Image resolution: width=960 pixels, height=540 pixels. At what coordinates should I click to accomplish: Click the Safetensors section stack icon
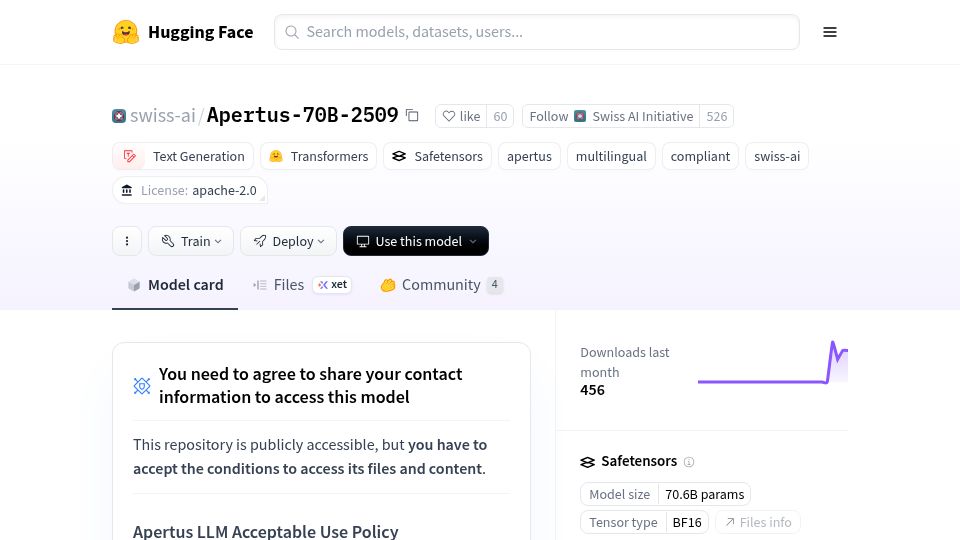(x=588, y=462)
